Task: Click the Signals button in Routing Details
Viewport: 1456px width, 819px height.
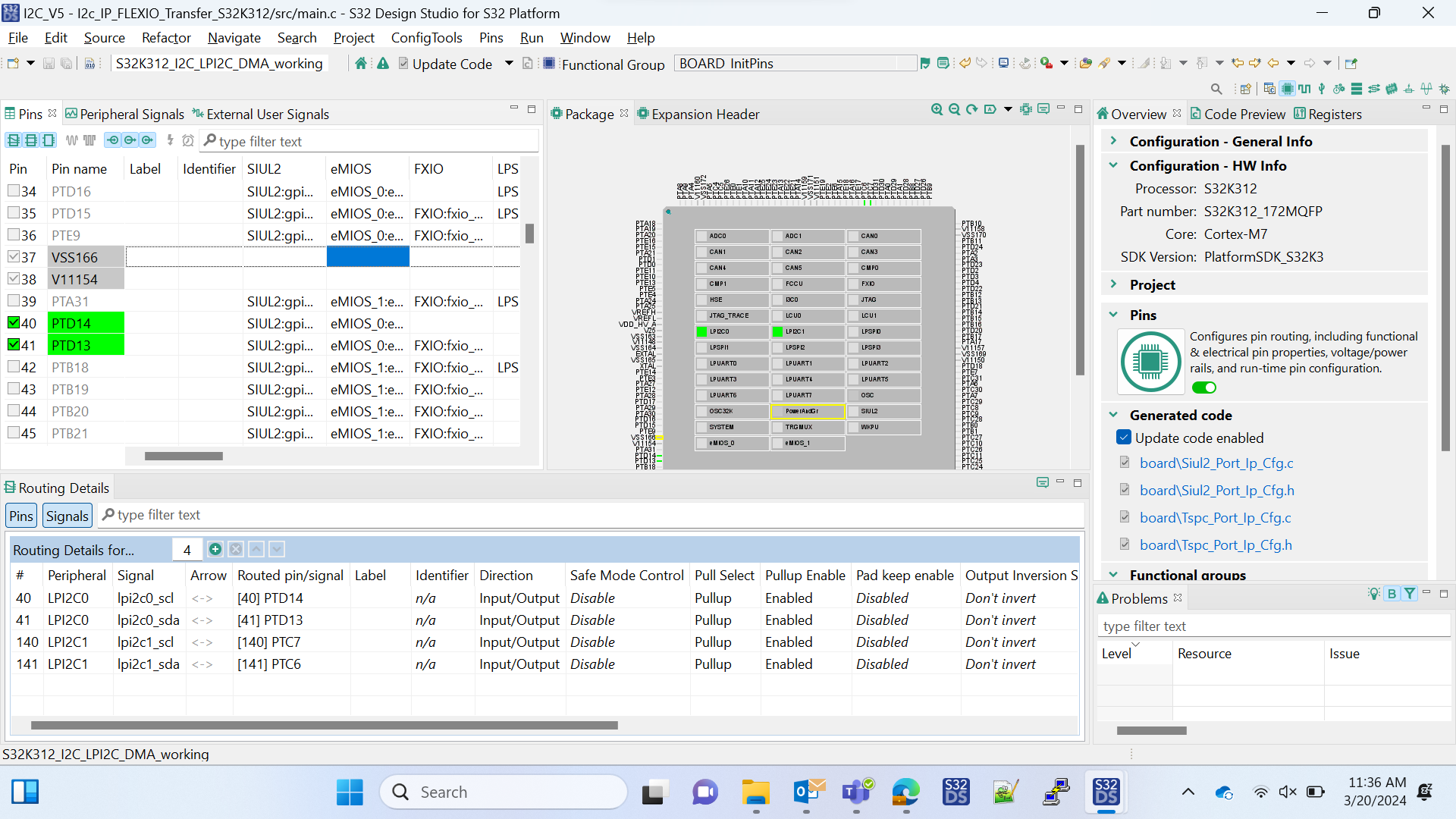Action: (x=67, y=515)
